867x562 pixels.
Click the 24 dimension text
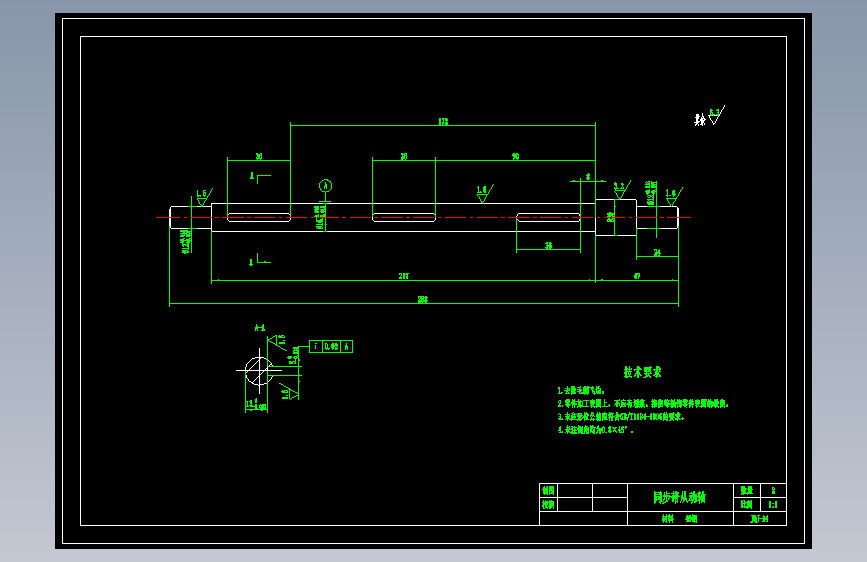click(x=657, y=252)
